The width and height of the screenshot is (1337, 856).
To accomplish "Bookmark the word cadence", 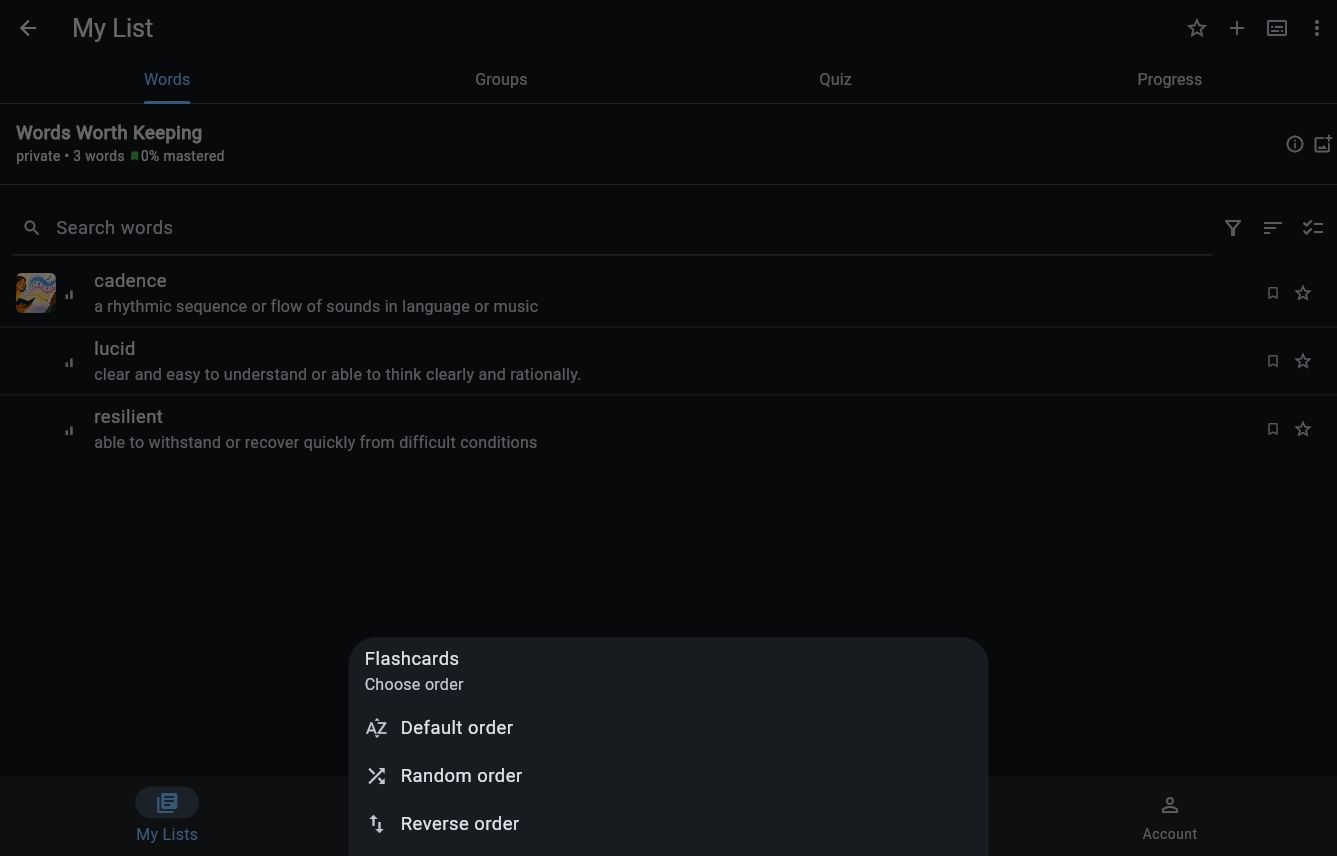I will (x=1273, y=293).
